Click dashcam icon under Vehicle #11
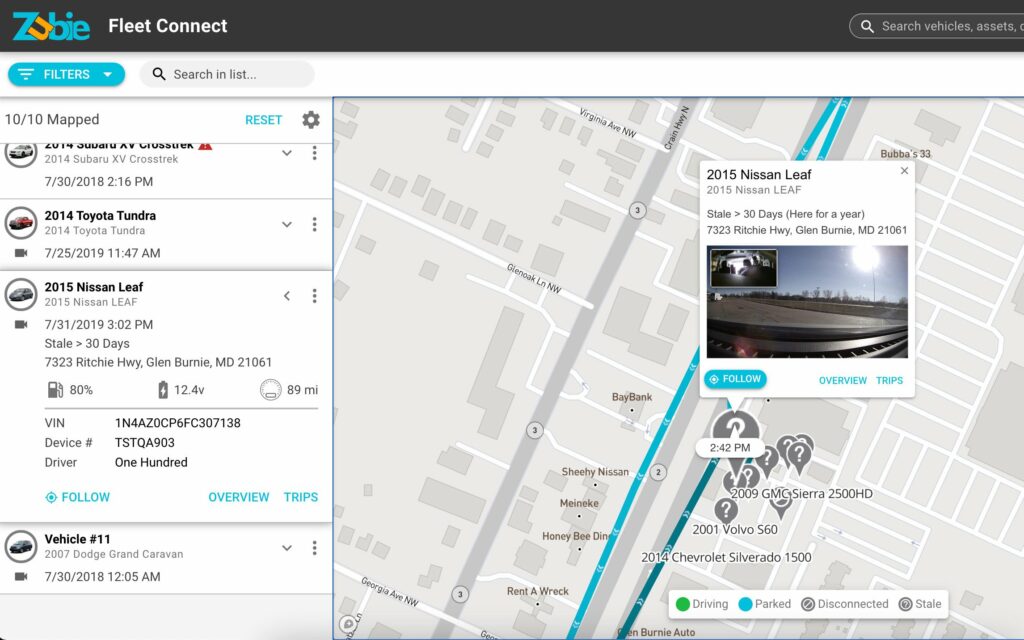This screenshot has width=1024, height=640. (21, 577)
